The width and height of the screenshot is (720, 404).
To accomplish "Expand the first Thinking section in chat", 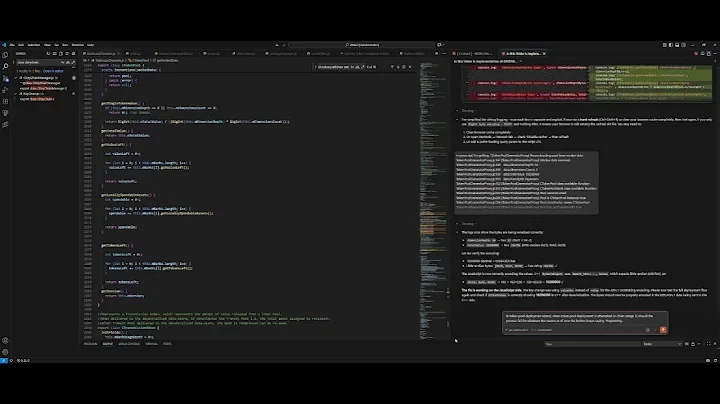I will [468, 111].
